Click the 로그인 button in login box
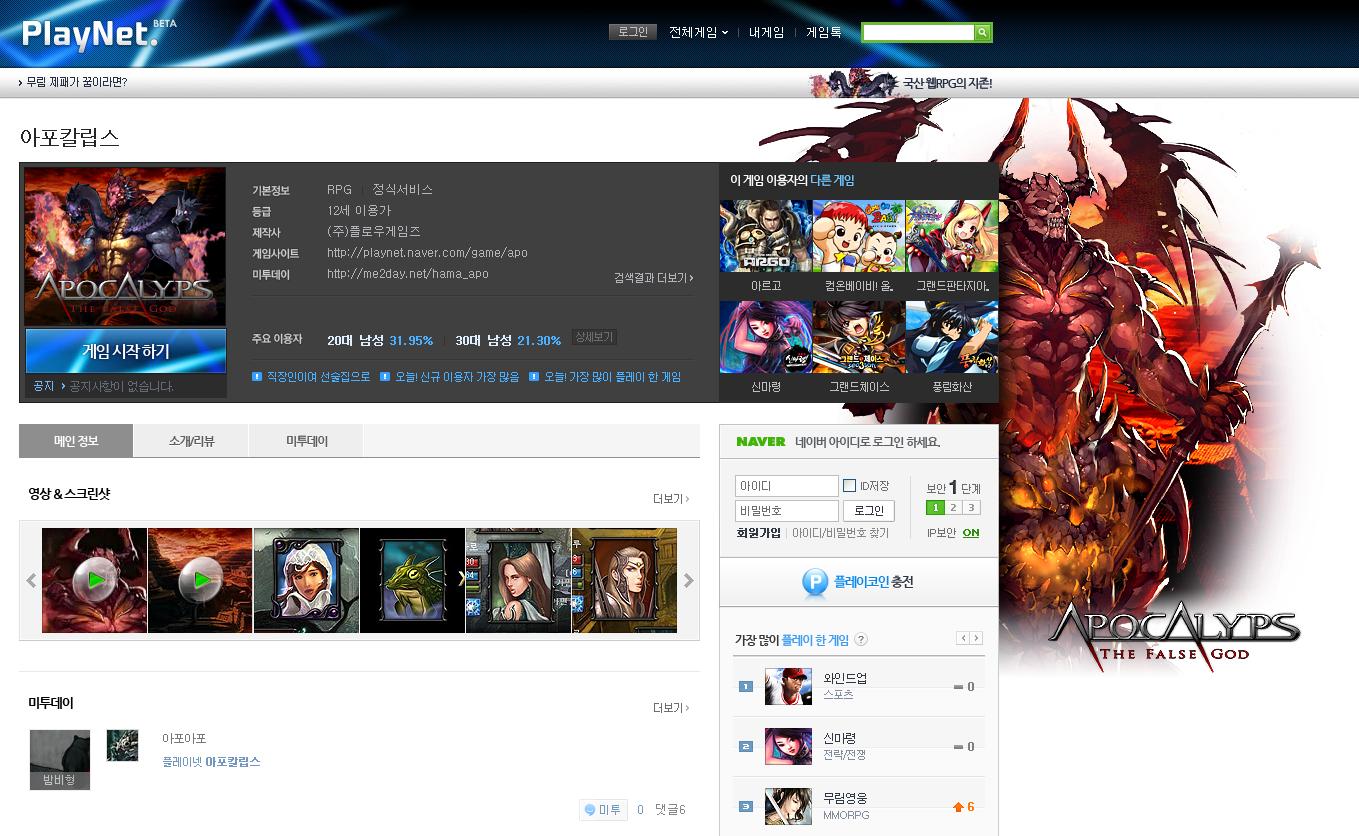The width and height of the screenshot is (1359, 836). coord(869,511)
